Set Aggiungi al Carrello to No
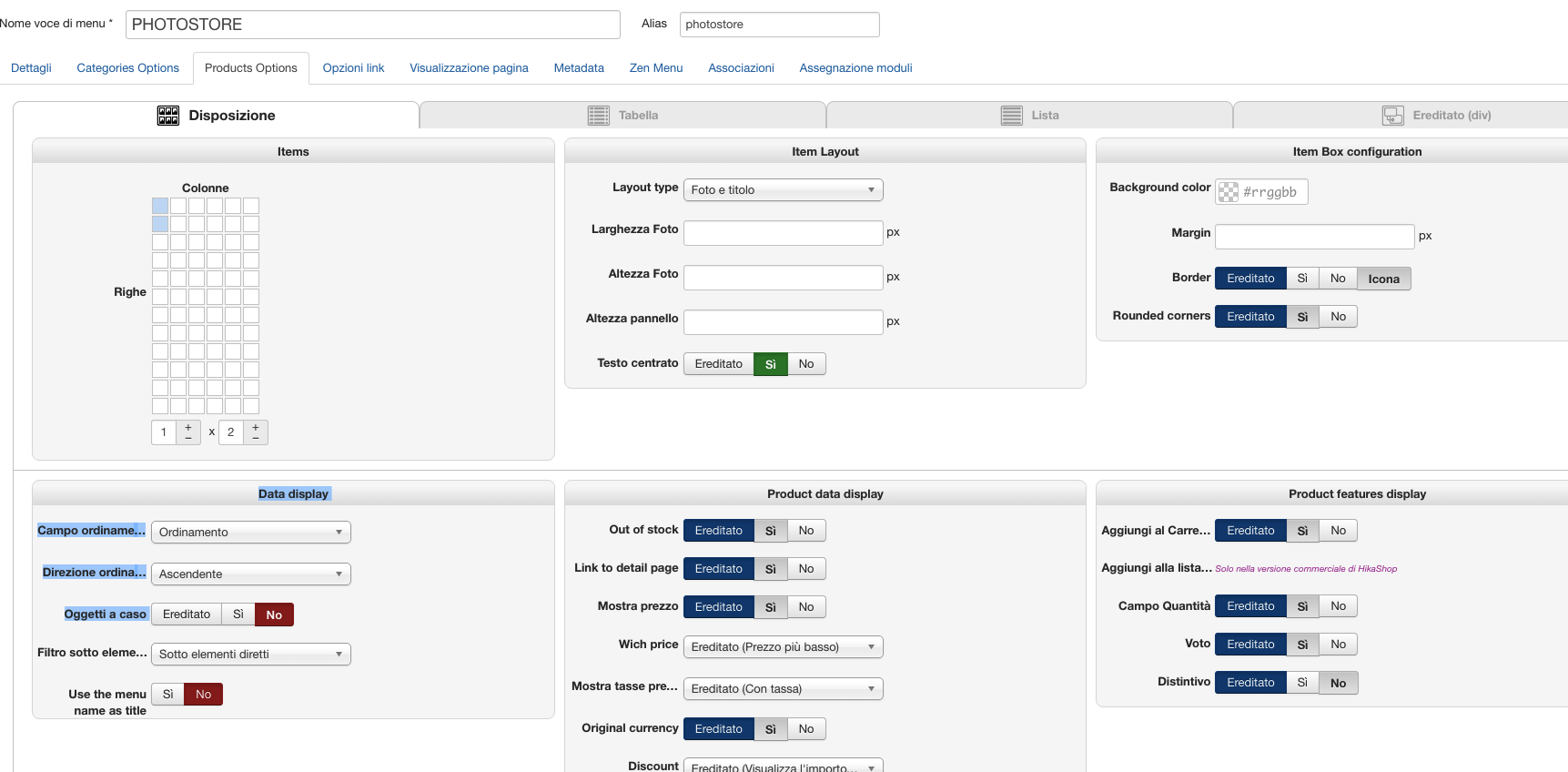Image resolution: width=1568 pixels, height=772 pixels. click(1338, 531)
